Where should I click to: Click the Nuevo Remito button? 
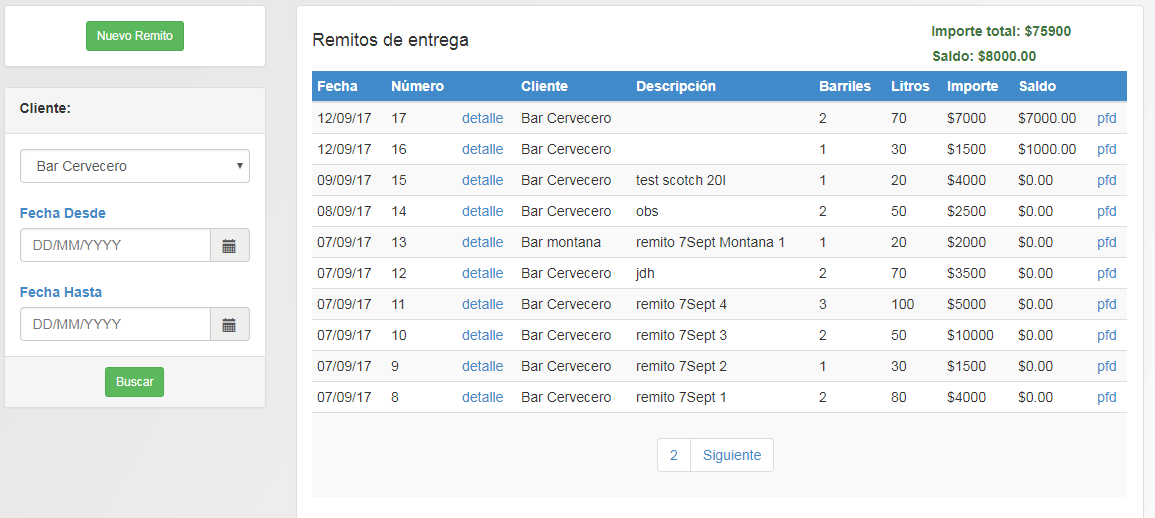135,36
